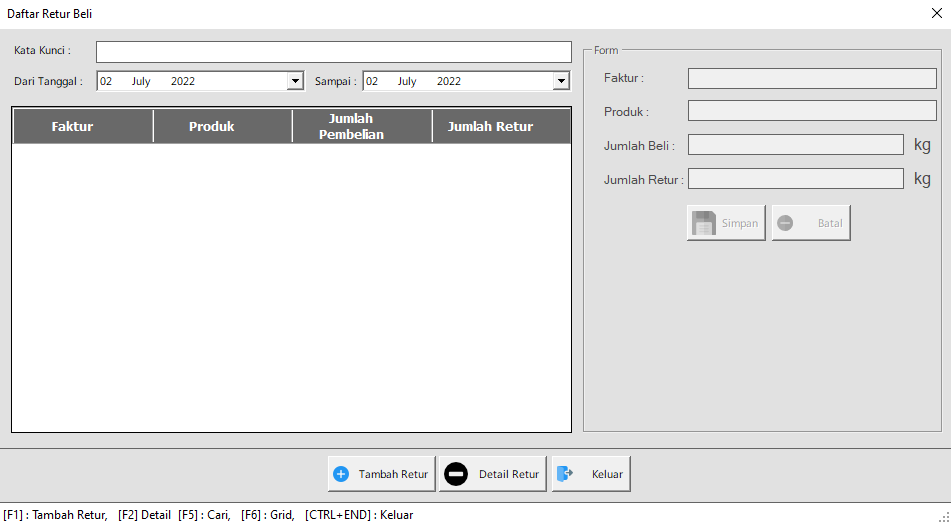Open the Sampai date calendar dropdown
This screenshot has width=951, height=524.
(x=561, y=81)
